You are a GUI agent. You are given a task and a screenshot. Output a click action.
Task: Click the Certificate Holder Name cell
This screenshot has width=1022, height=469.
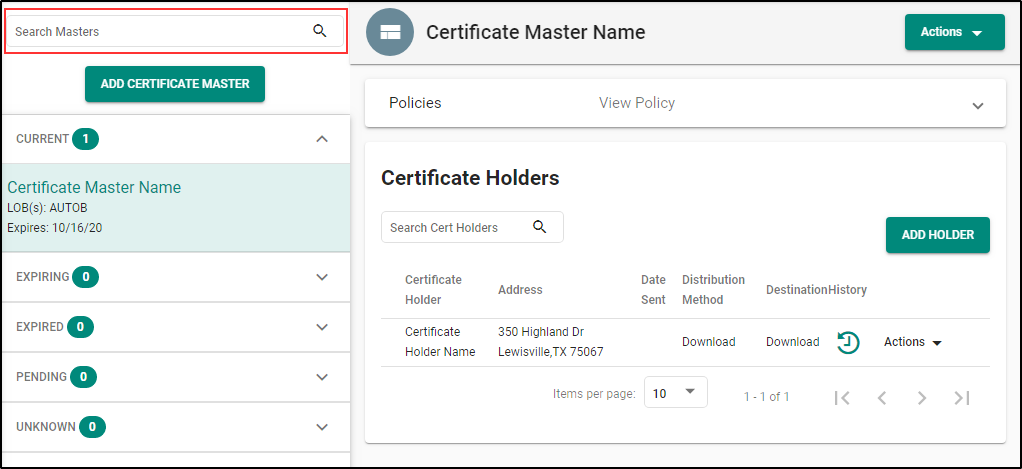440,342
